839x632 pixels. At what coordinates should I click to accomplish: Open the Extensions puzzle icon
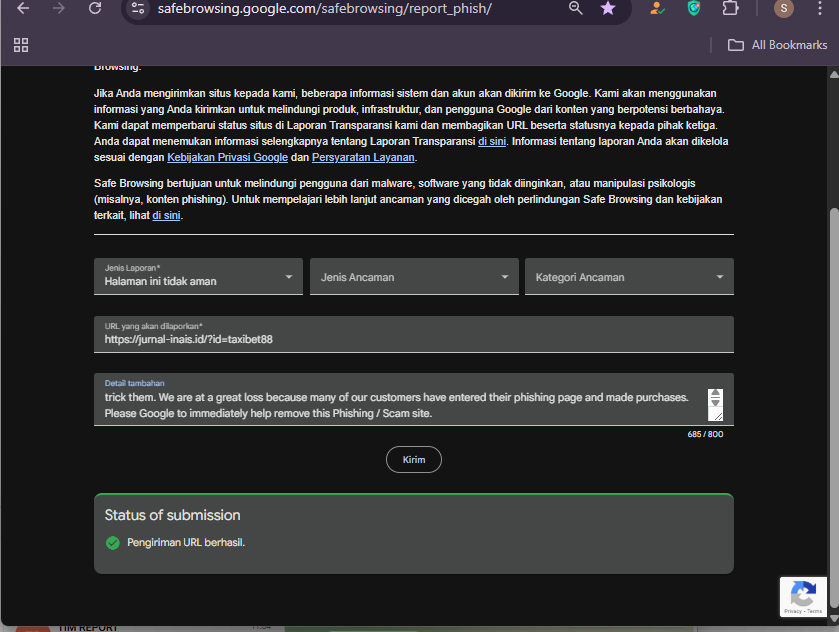click(x=730, y=8)
